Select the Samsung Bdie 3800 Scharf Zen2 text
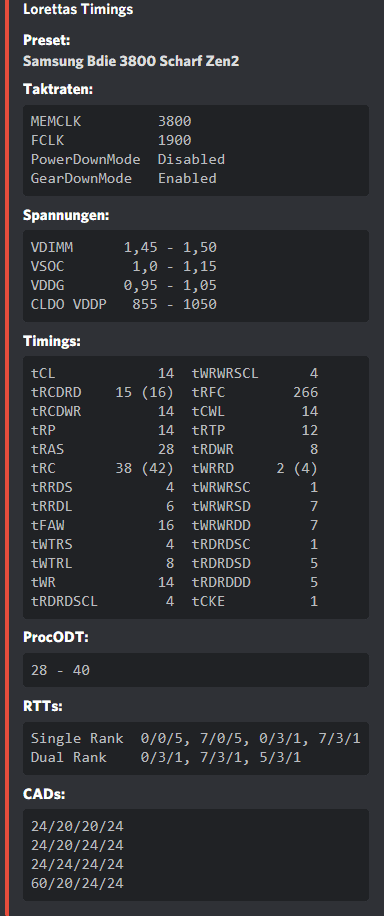 (x=131, y=61)
